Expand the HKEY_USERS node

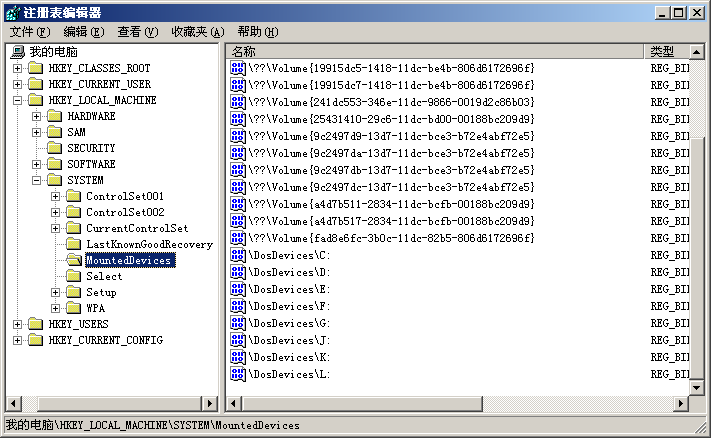tap(17, 324)
